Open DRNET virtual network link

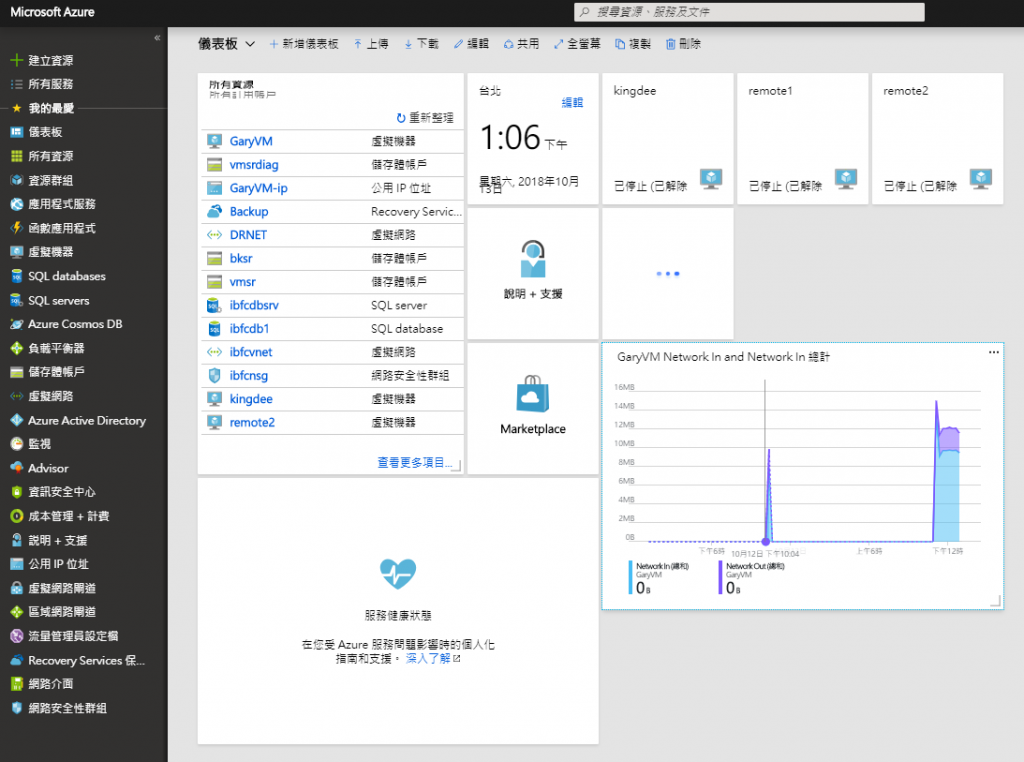click(248, 235)
